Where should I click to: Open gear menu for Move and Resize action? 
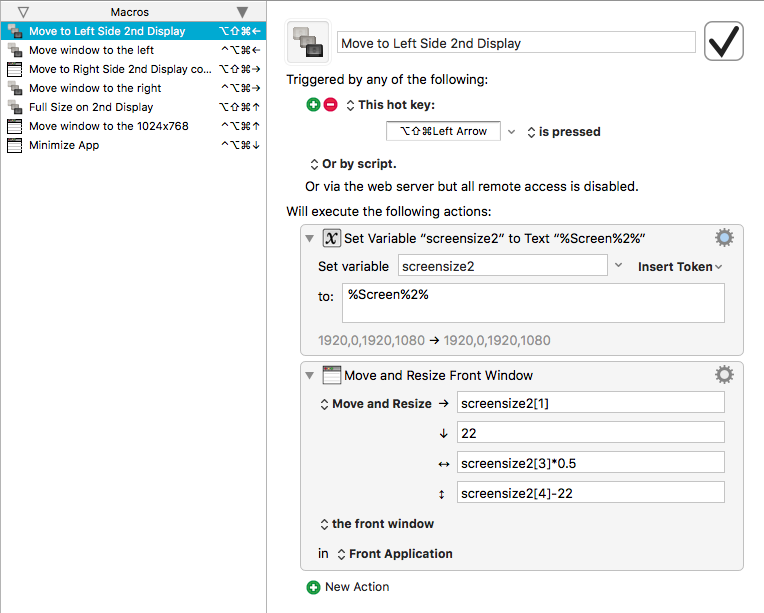pos(724,375)
